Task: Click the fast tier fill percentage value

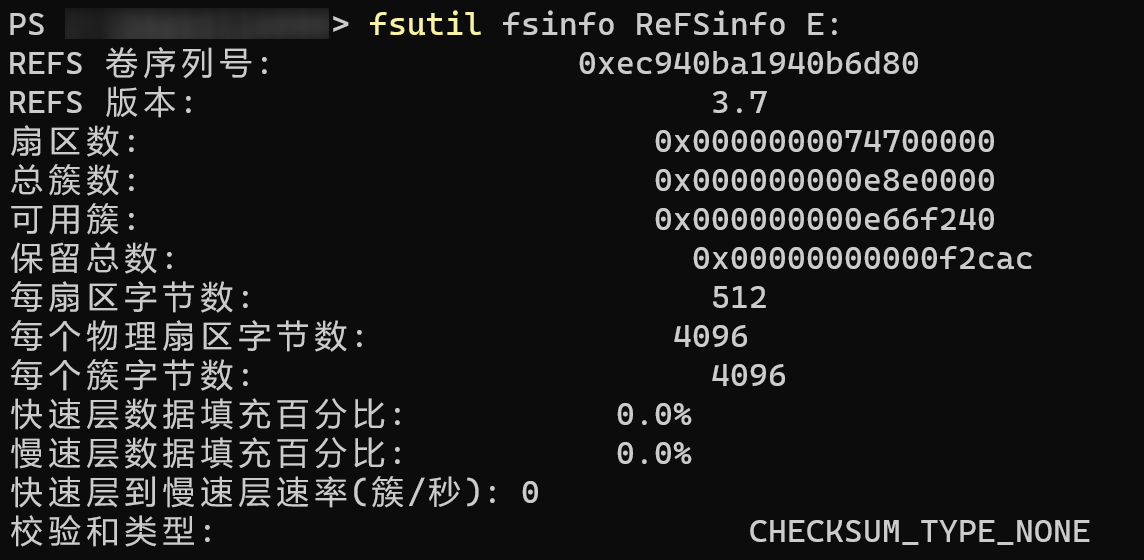Action: pyautogui.click(x=654, y=414)
